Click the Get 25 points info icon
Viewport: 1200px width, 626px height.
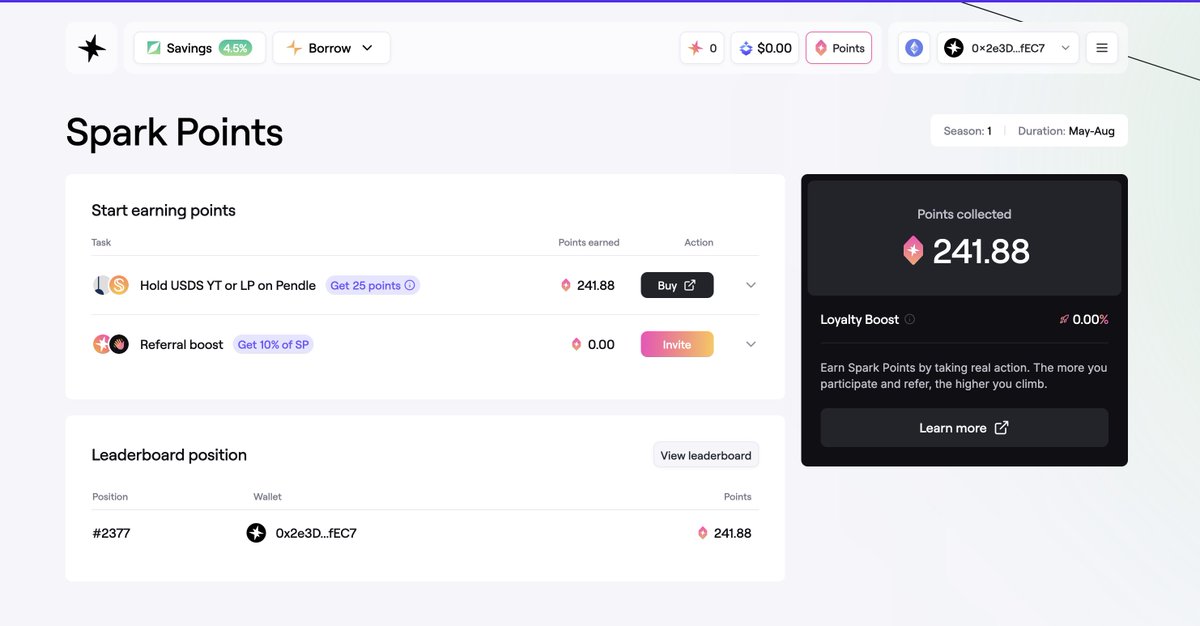pyautogui.click(x=410, y=285)
